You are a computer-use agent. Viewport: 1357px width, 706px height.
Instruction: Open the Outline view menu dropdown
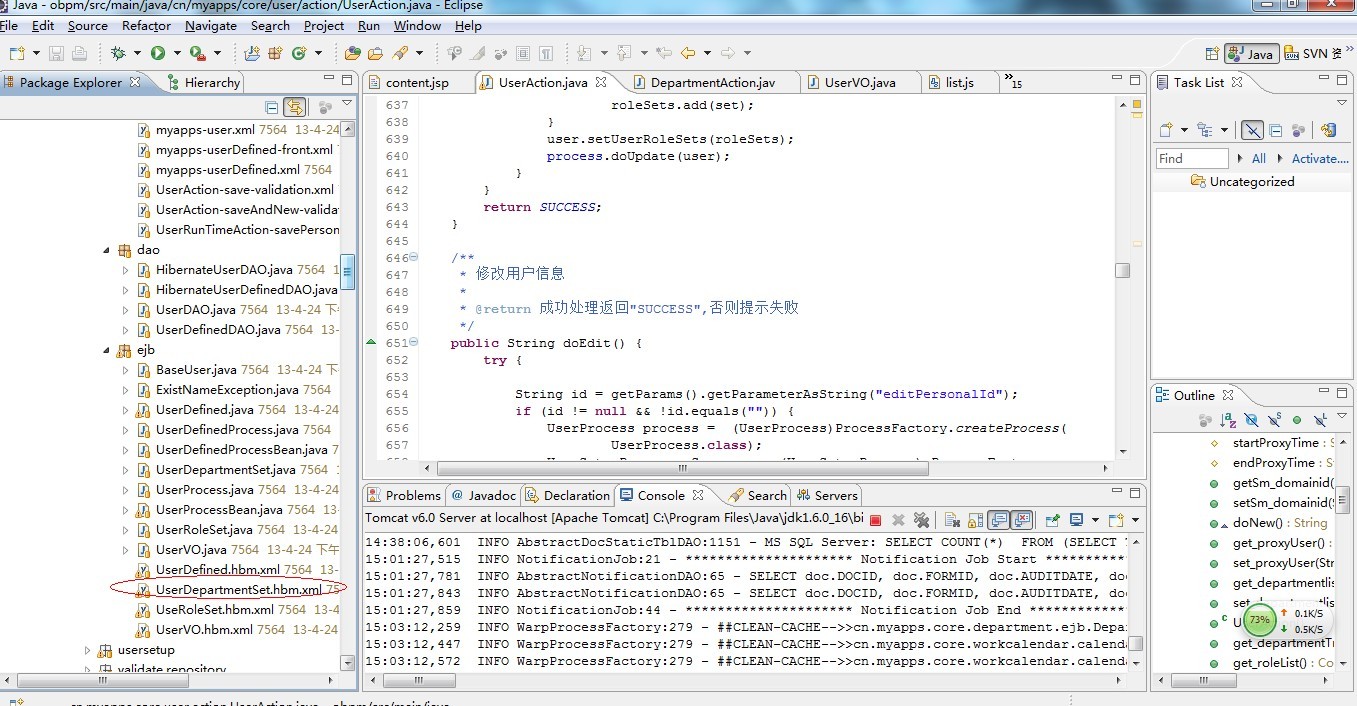pos(1342,418)
